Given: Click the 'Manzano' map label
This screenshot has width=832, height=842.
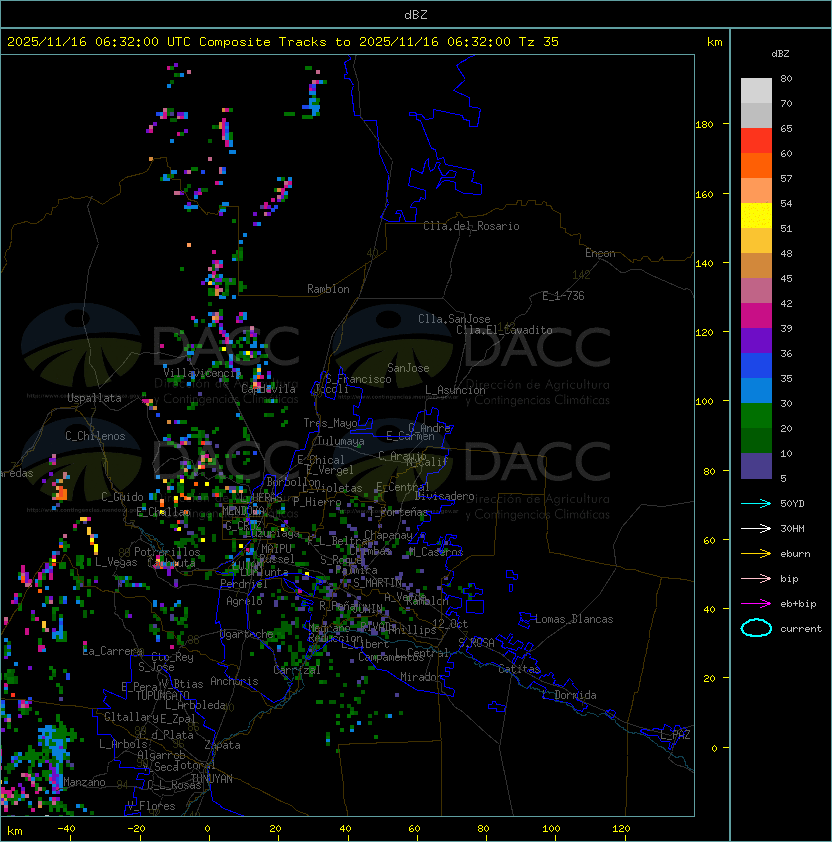Looking at the screenshot, I should pyautogui.click(x=84, y=782).
